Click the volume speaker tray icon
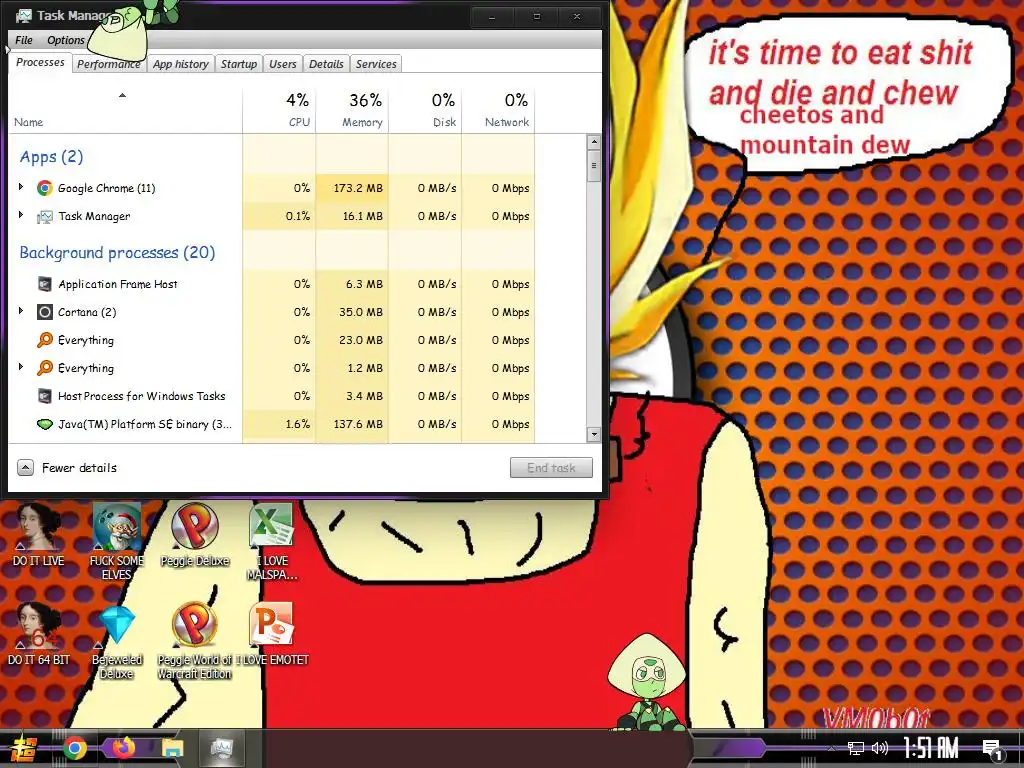This screenshot has height=768, width=1024. click(880, 748)
